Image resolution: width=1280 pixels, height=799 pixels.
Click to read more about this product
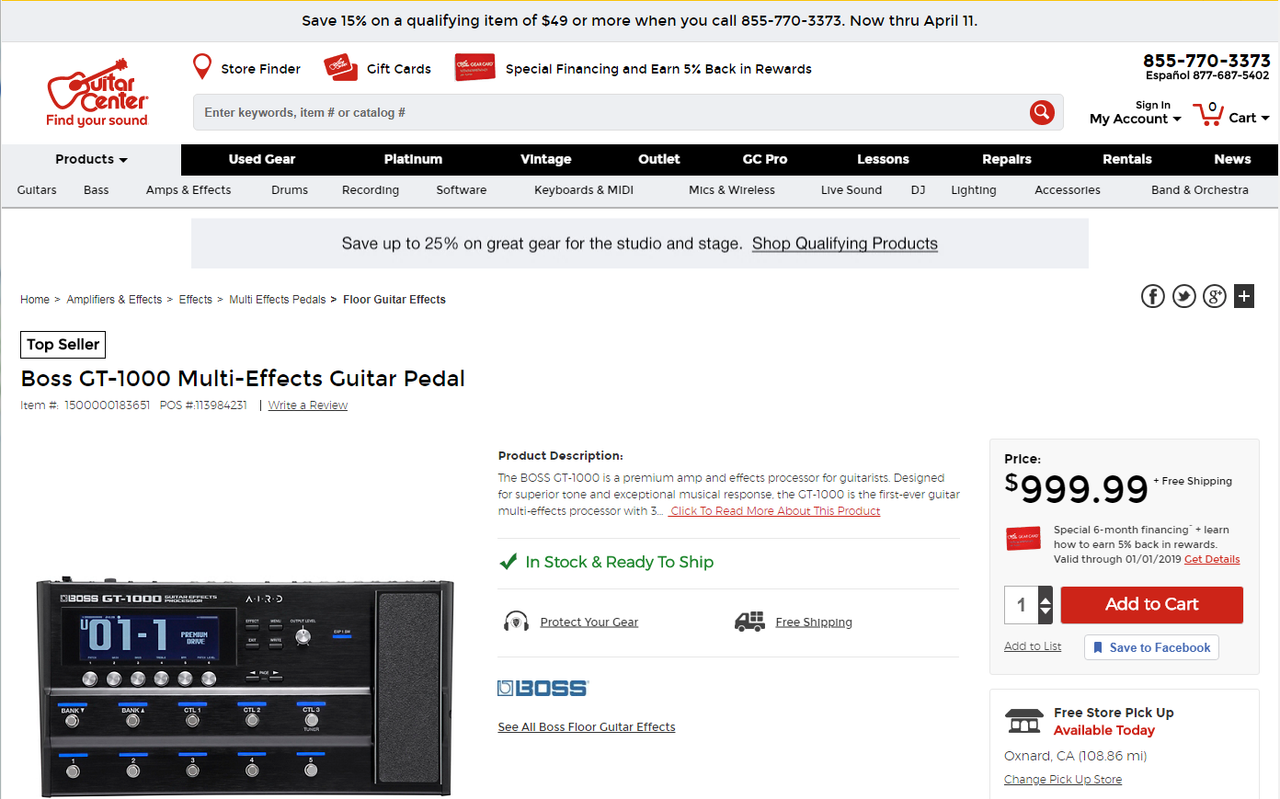[x=775, y=511]
